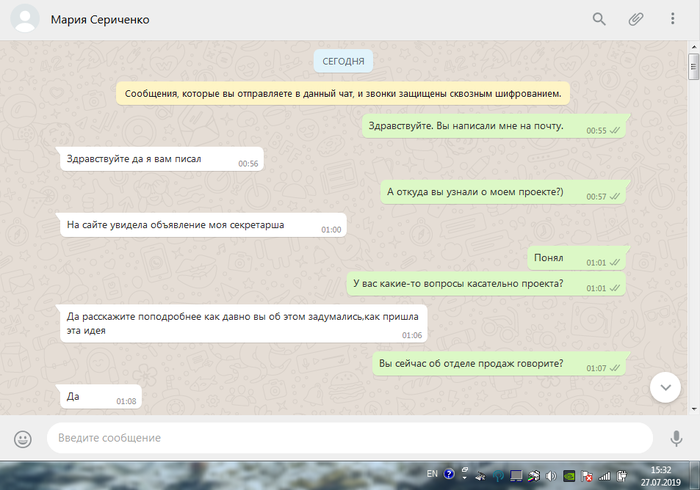Click the contact avatar of Мария Сериченко
The width and height of the screenshot is (700, 490).
click(x=23, y=19)
